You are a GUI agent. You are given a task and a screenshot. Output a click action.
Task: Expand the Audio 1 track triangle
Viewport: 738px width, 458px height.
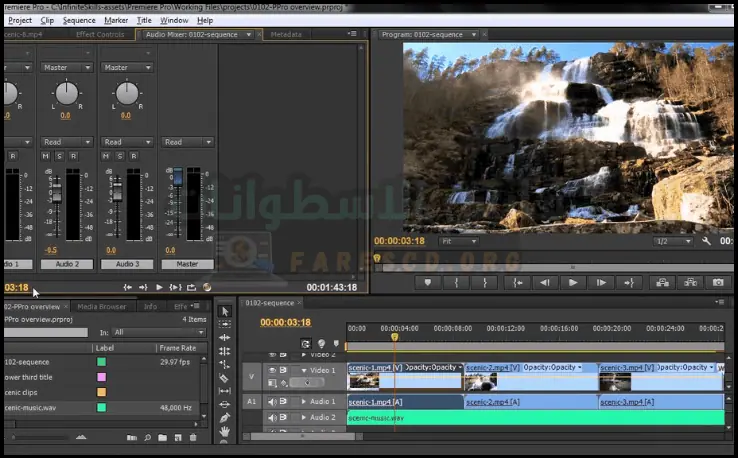pos(304,402)
